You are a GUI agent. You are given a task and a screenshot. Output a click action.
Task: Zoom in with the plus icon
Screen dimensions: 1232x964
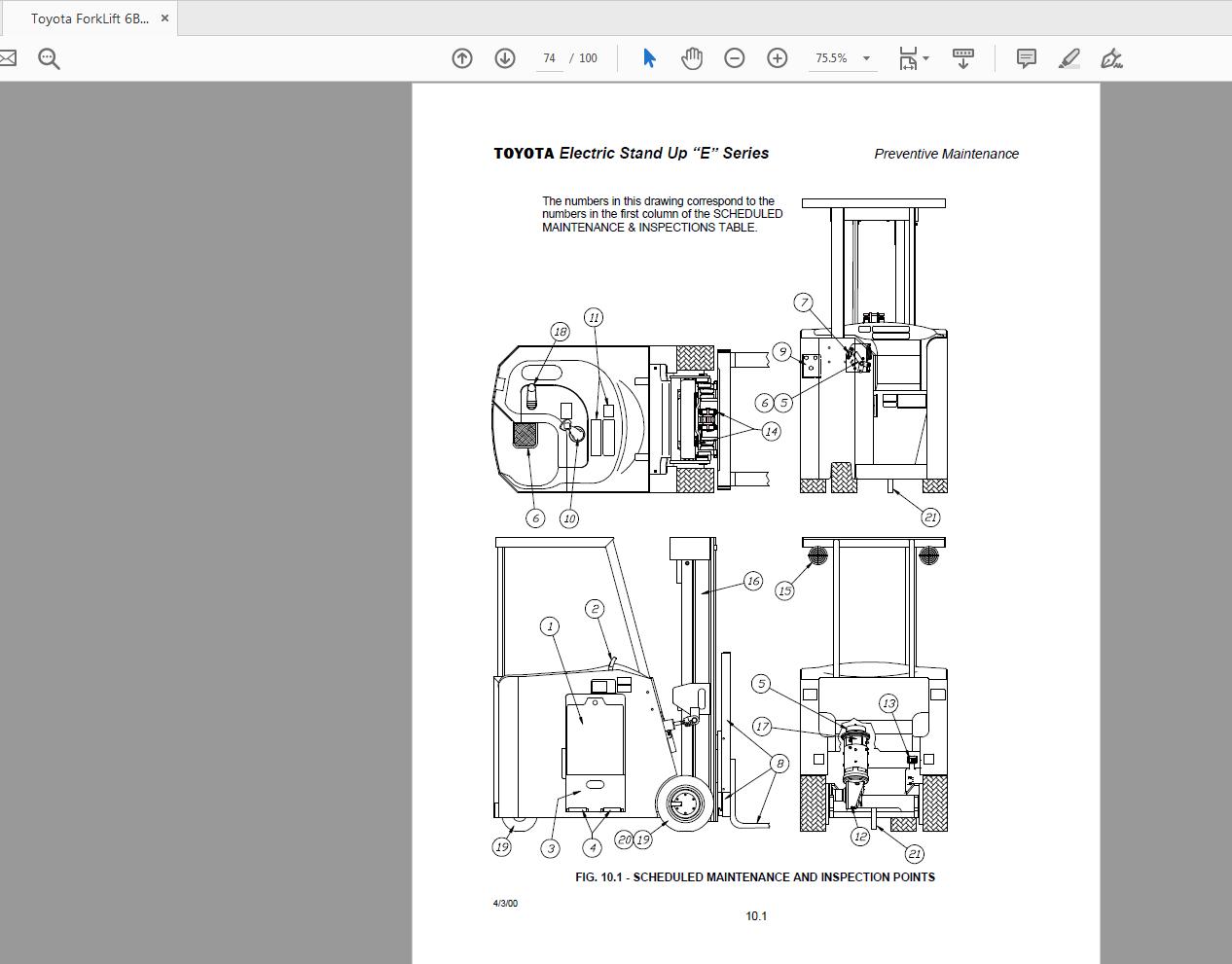point(777,58)
